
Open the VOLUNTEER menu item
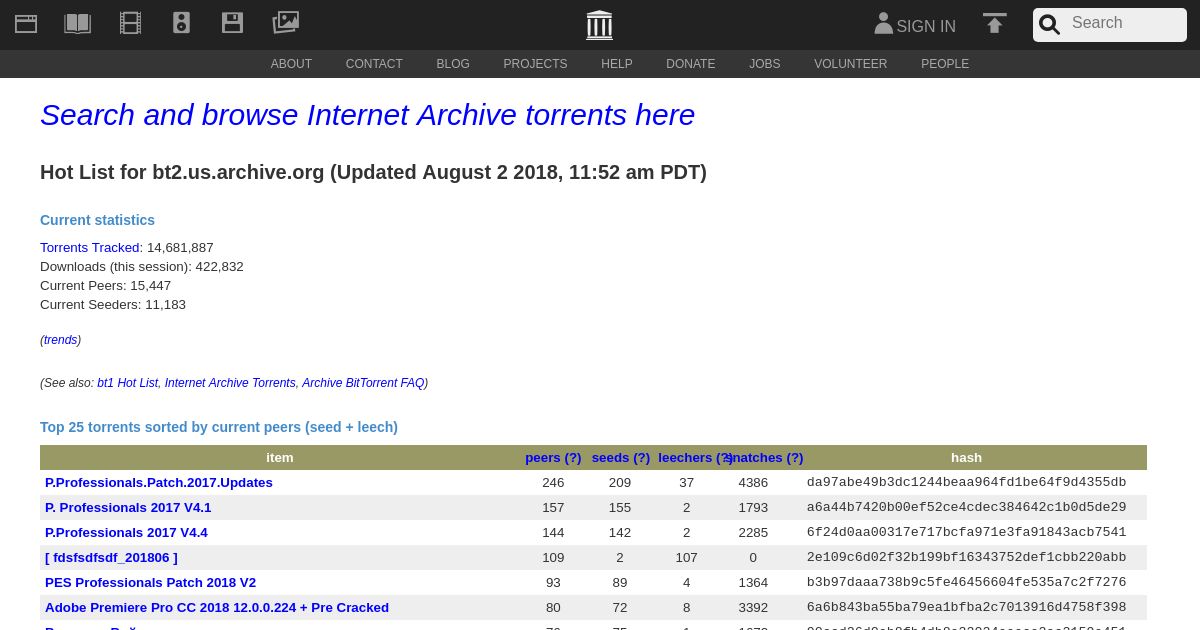pyautogui.click(x=851, y=64)
